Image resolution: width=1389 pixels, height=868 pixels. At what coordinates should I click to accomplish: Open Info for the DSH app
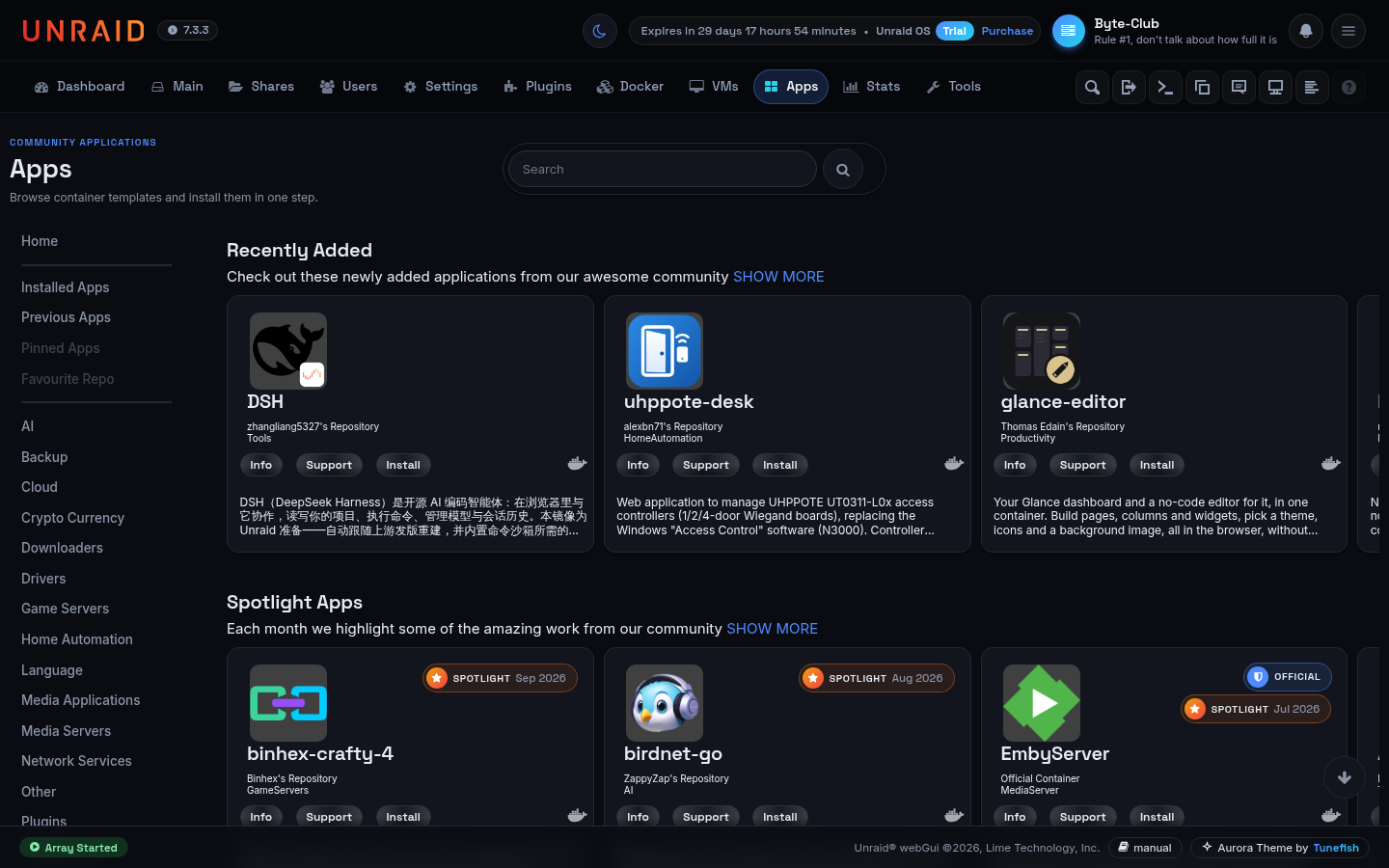pos(260,465)
